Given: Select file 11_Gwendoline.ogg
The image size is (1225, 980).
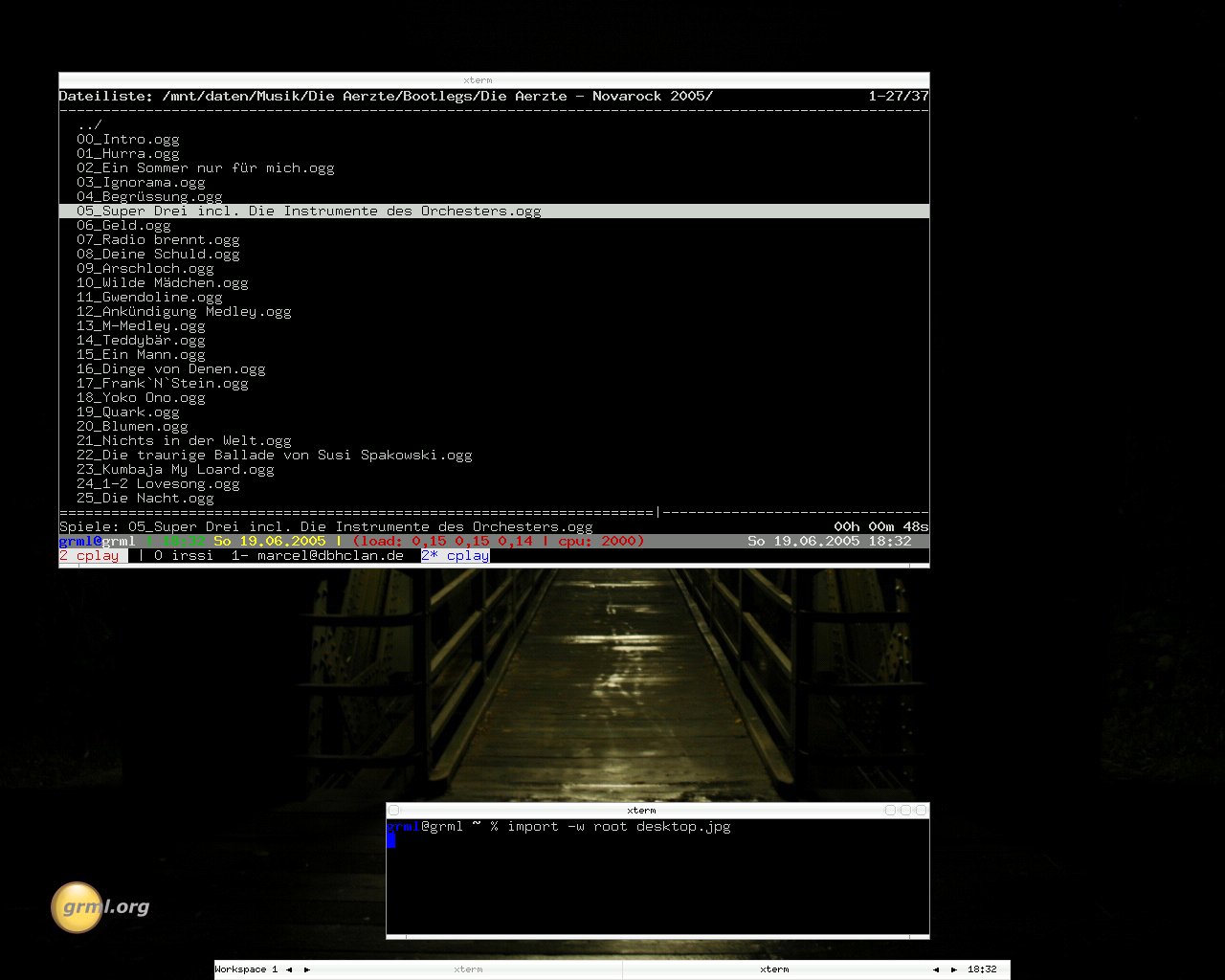Looking at the screenshot, I should tap(149, 297).
